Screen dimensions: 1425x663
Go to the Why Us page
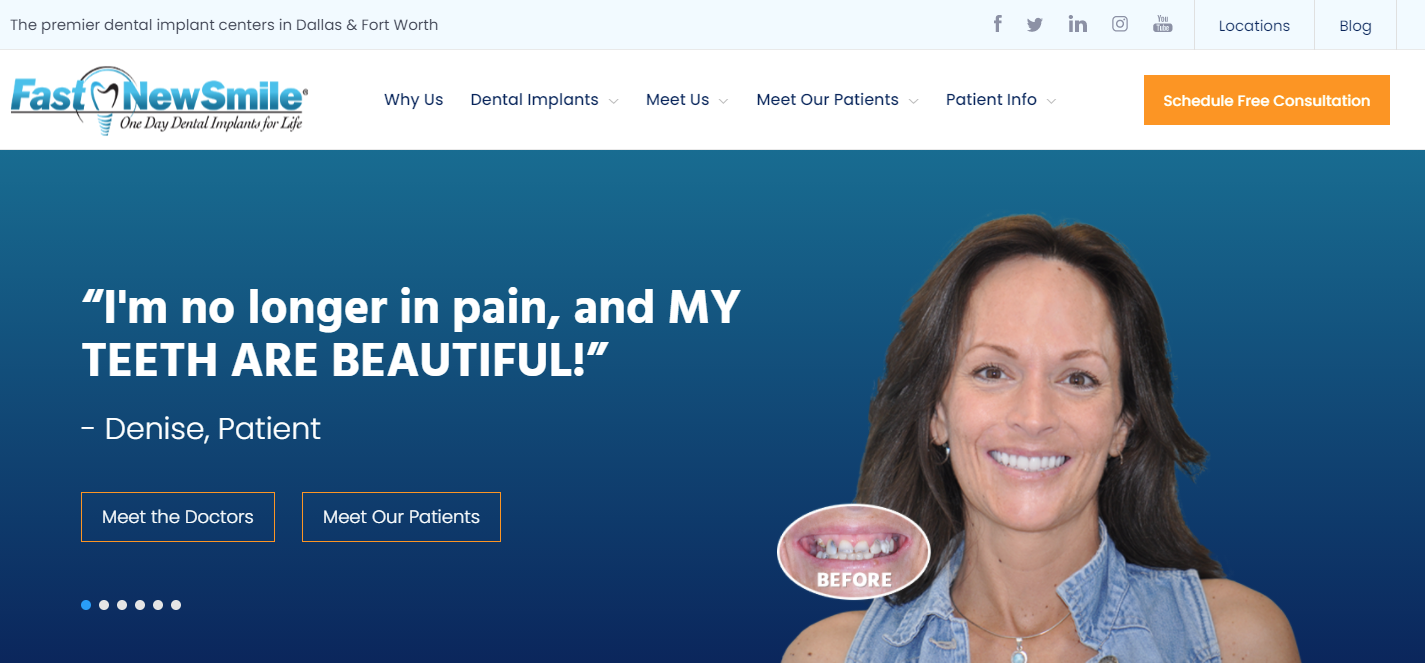coord(413,100)
